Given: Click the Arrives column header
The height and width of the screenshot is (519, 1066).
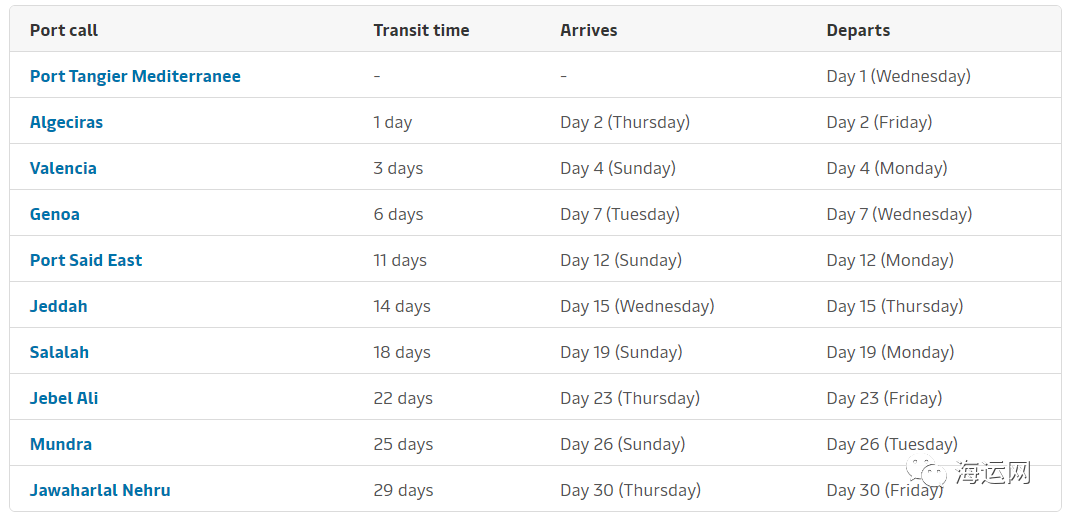Looking at the screenshot, I should click(589, 31).
